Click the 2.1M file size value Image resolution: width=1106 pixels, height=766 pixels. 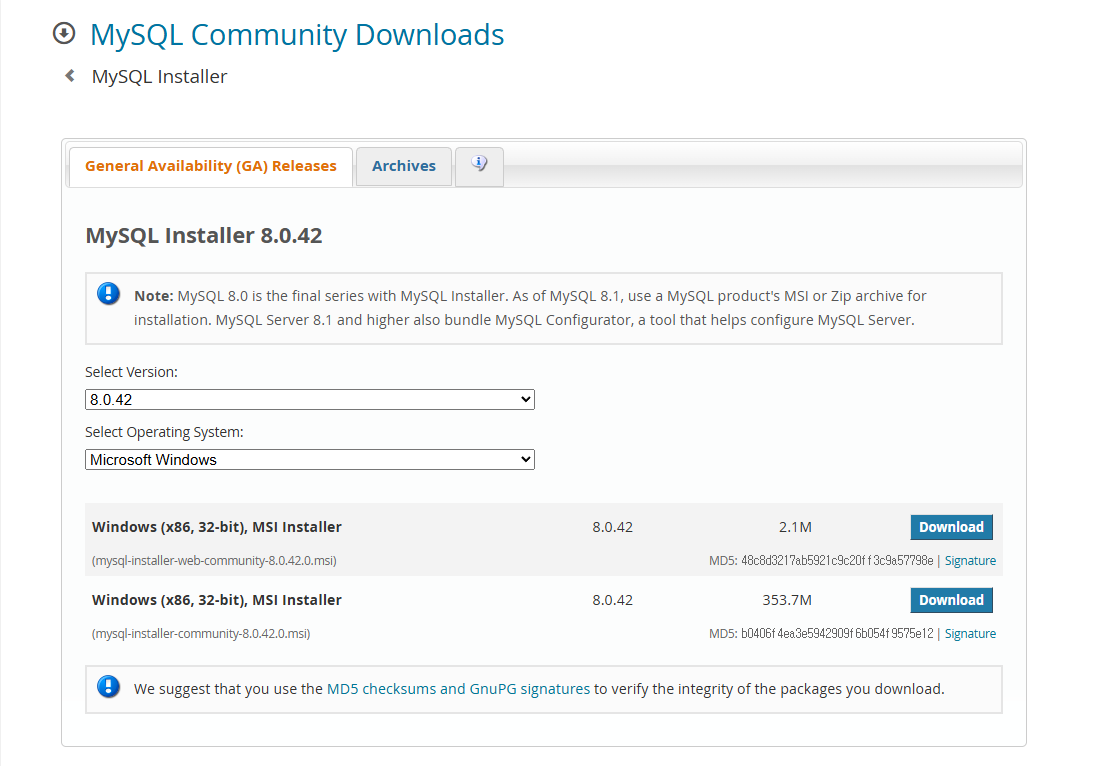[x=796, y=528]
